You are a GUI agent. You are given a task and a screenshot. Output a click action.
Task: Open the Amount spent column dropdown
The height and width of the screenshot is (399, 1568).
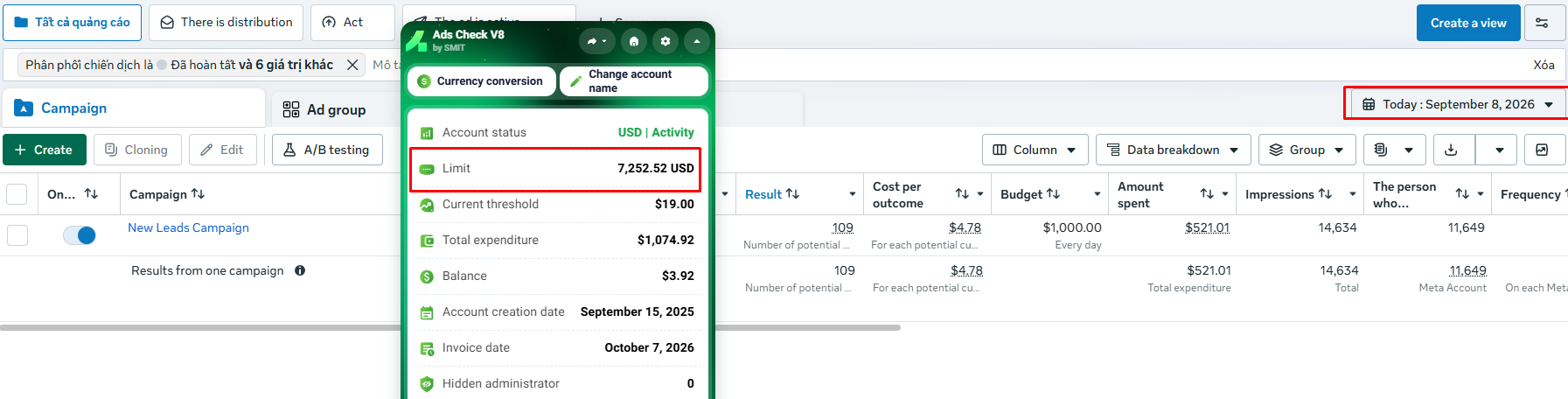coord(1225,194)
